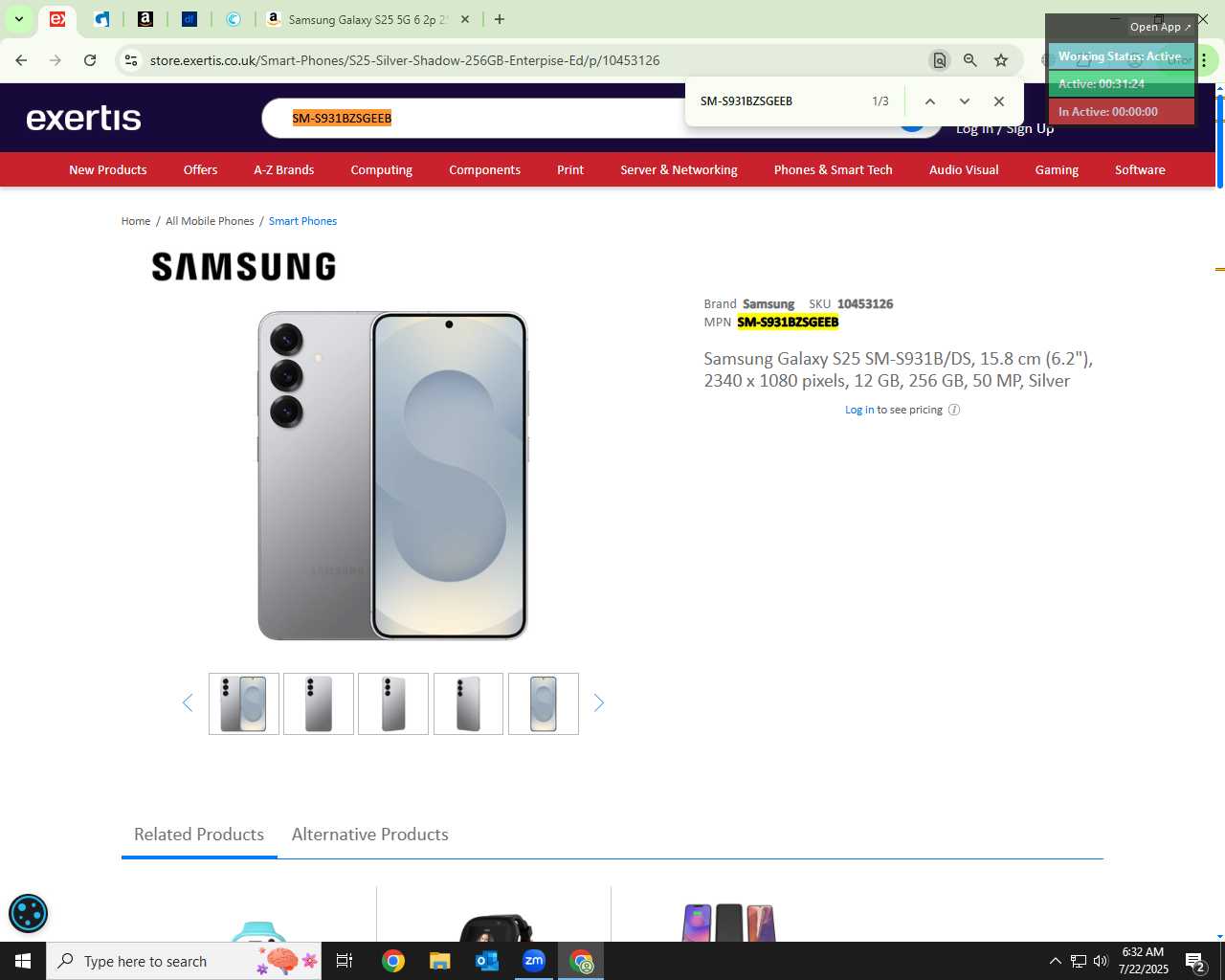1225x980 pixels.
Task: Open the Print menu
Action: tap(570, 169)
